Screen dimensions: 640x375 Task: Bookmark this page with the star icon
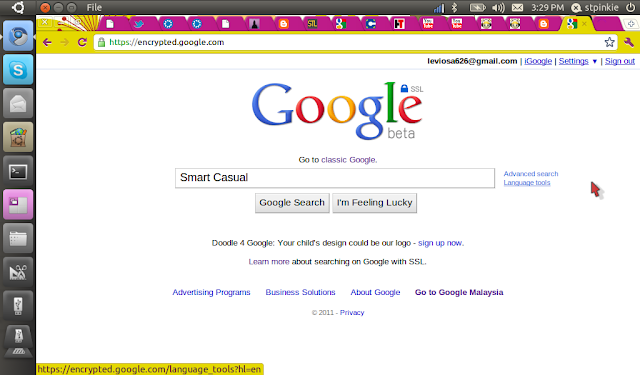point(609,42)
